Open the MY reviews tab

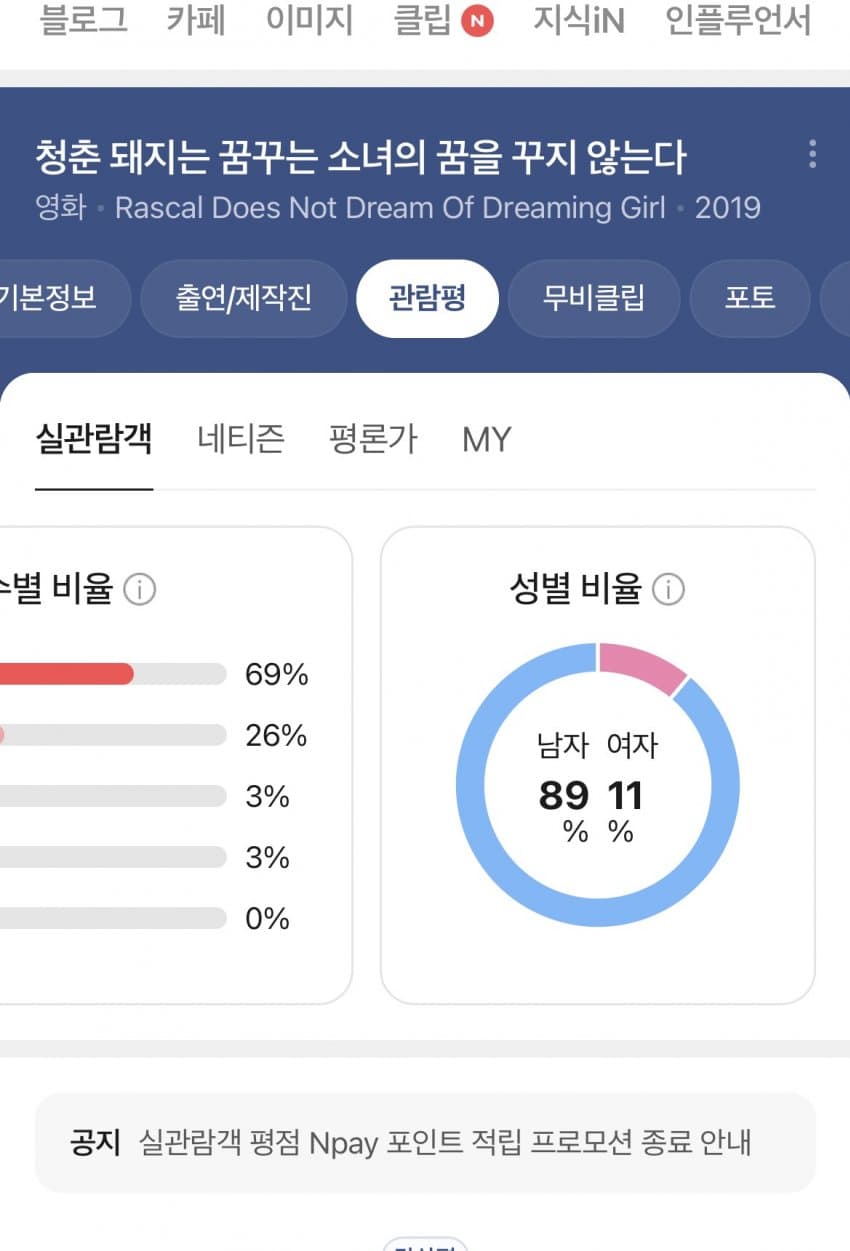pos(486,439)
